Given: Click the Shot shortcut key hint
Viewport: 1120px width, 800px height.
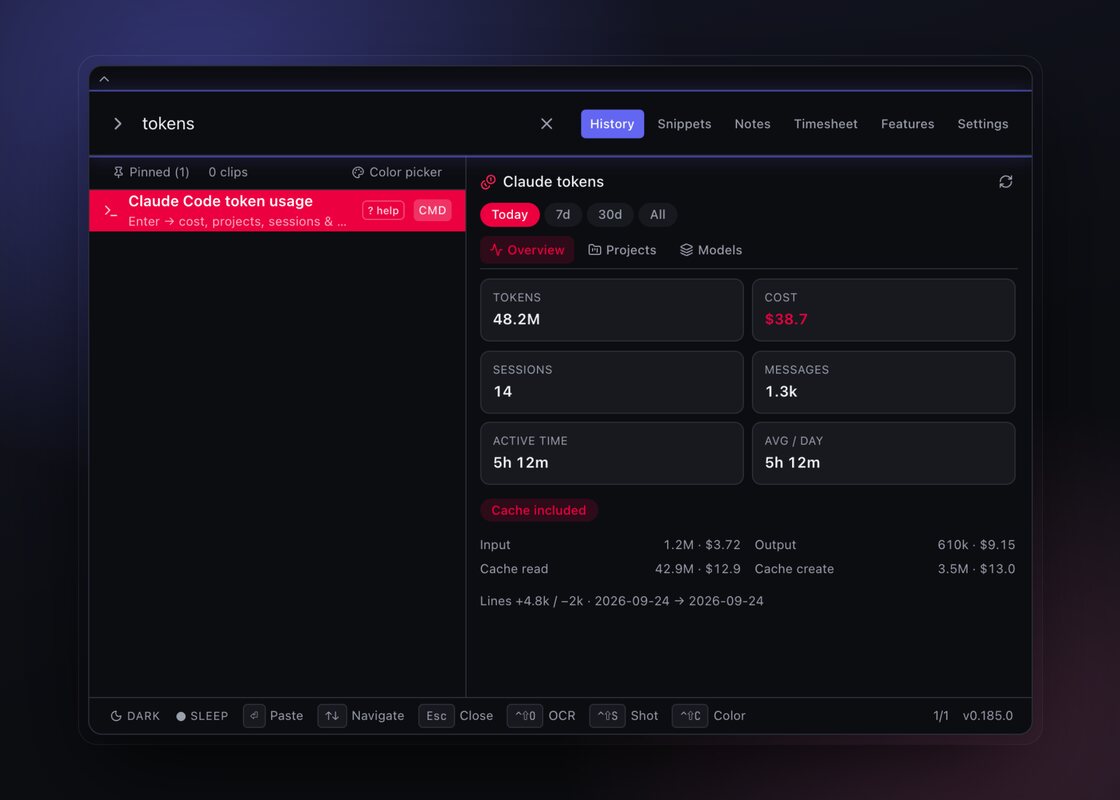Looking at the screenshot, I should (x=608, y=716).
